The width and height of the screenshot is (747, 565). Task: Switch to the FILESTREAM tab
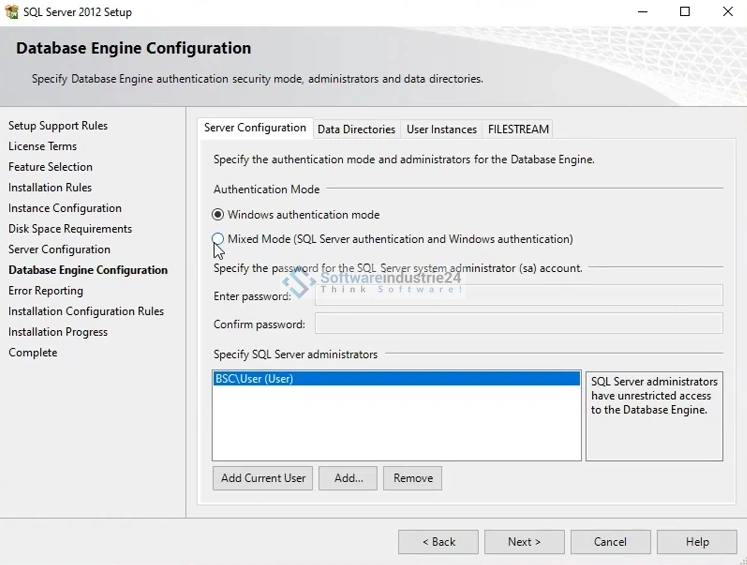[x=518, y=129]
